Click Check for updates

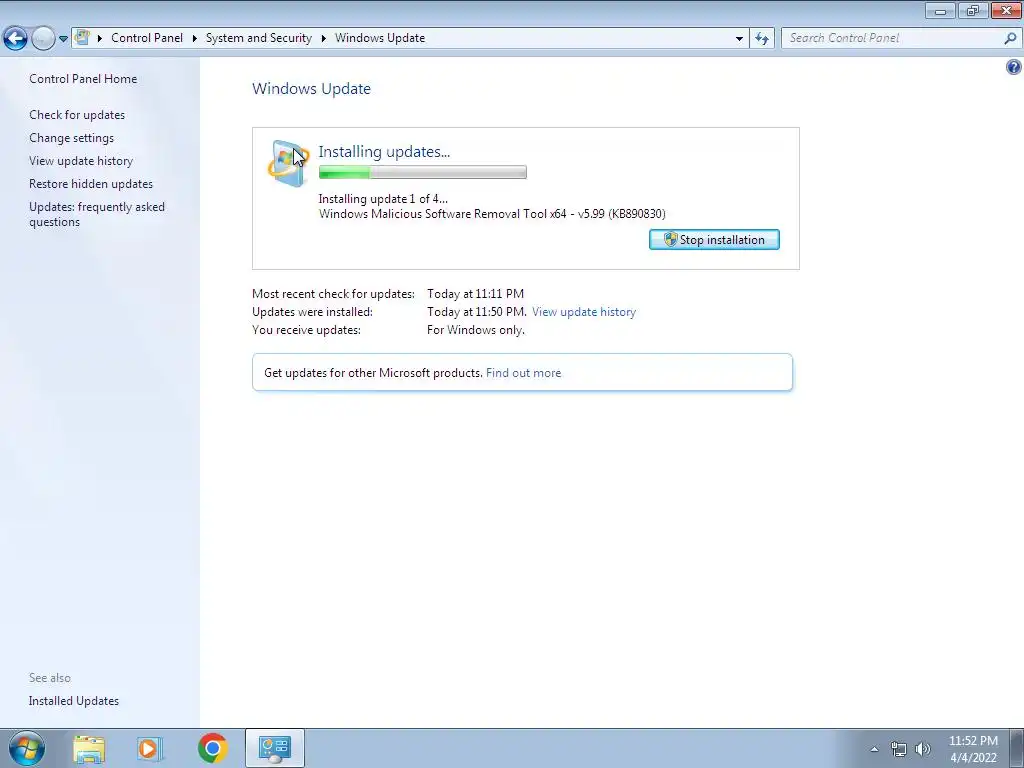click(x=77, y=115)
